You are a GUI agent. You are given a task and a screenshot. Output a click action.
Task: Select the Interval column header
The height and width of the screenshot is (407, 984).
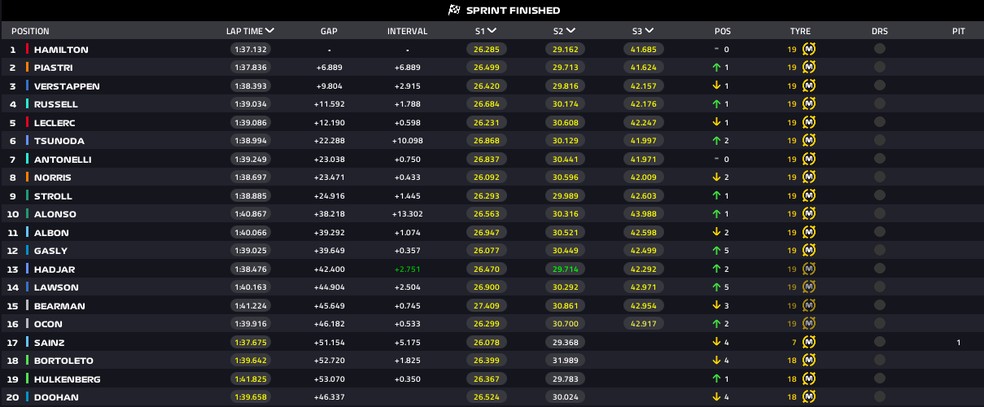[x=407, y=31]
